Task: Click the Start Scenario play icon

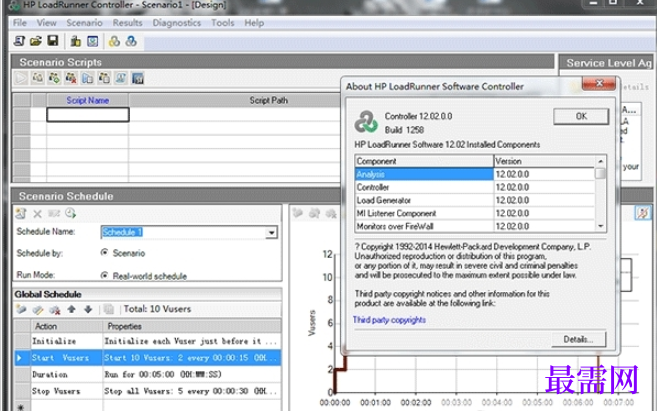Action: point(21,78)
